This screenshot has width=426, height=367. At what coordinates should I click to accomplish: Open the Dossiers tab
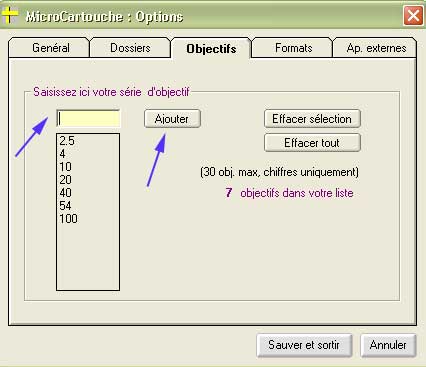[130, 48]
